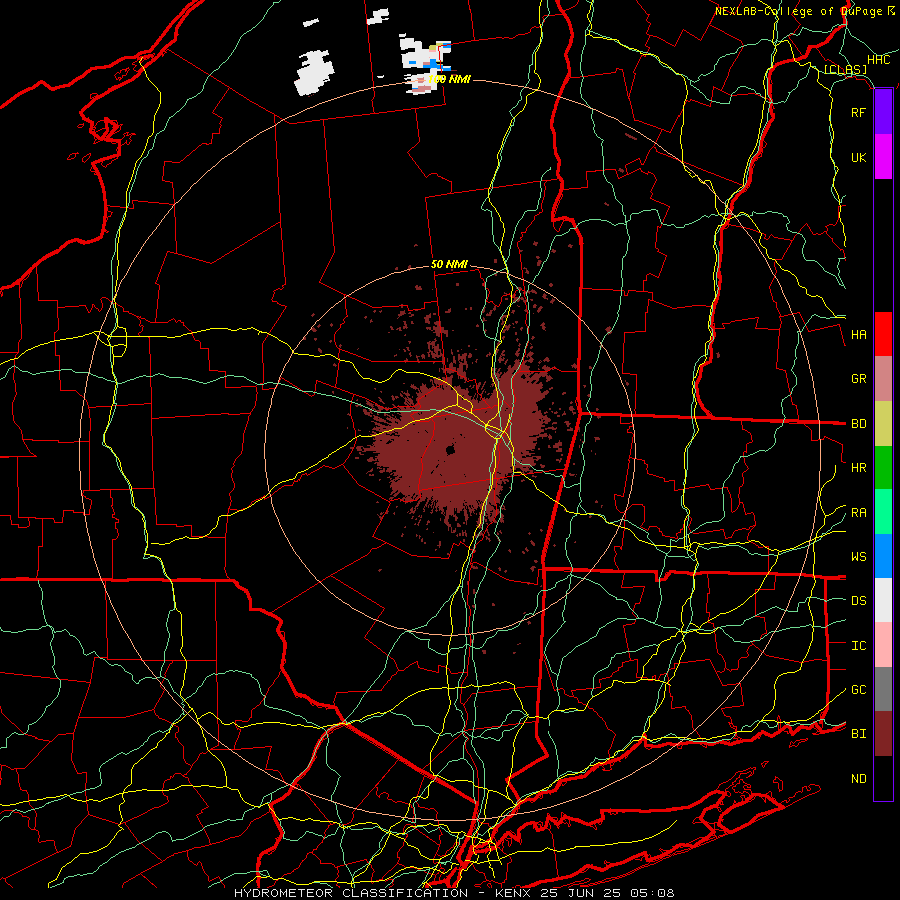900x900 pixels.
Task: Click the 50 NMI range ring label
Action: [x=449, y=264]
